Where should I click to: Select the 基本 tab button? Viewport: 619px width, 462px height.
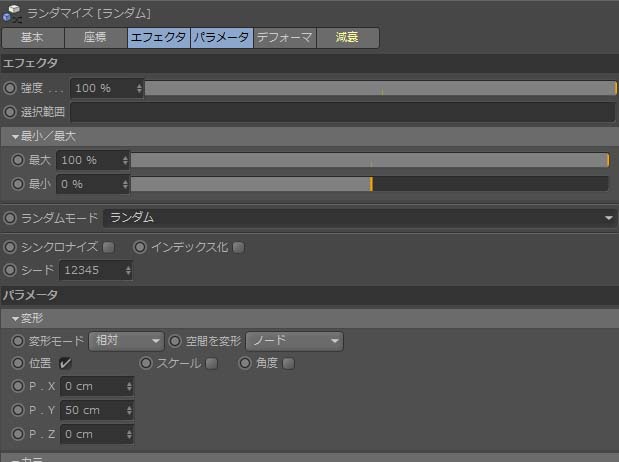33,38
